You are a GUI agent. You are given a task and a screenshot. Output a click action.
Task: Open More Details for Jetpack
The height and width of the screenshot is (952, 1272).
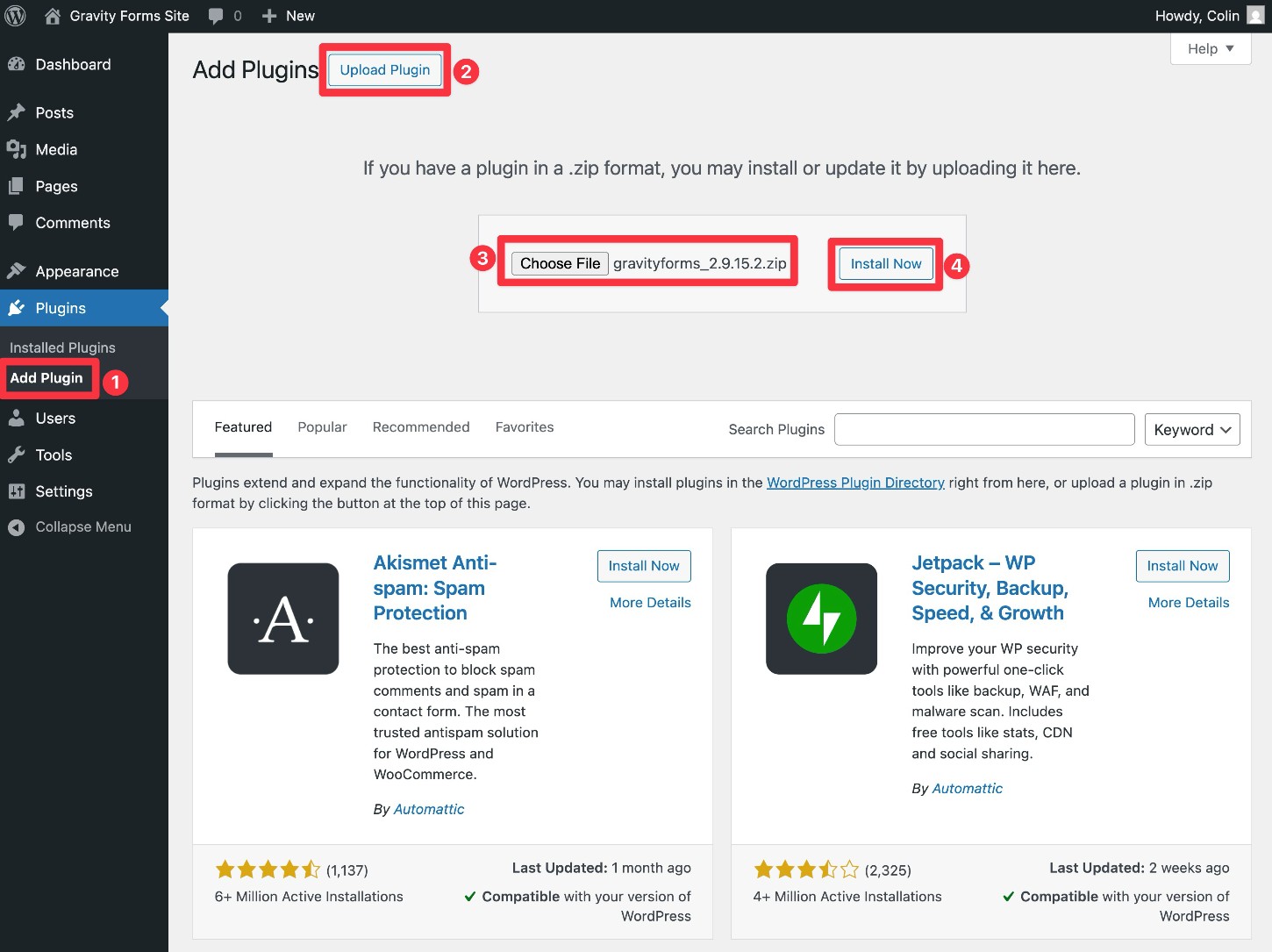[x=1189, y=603]
